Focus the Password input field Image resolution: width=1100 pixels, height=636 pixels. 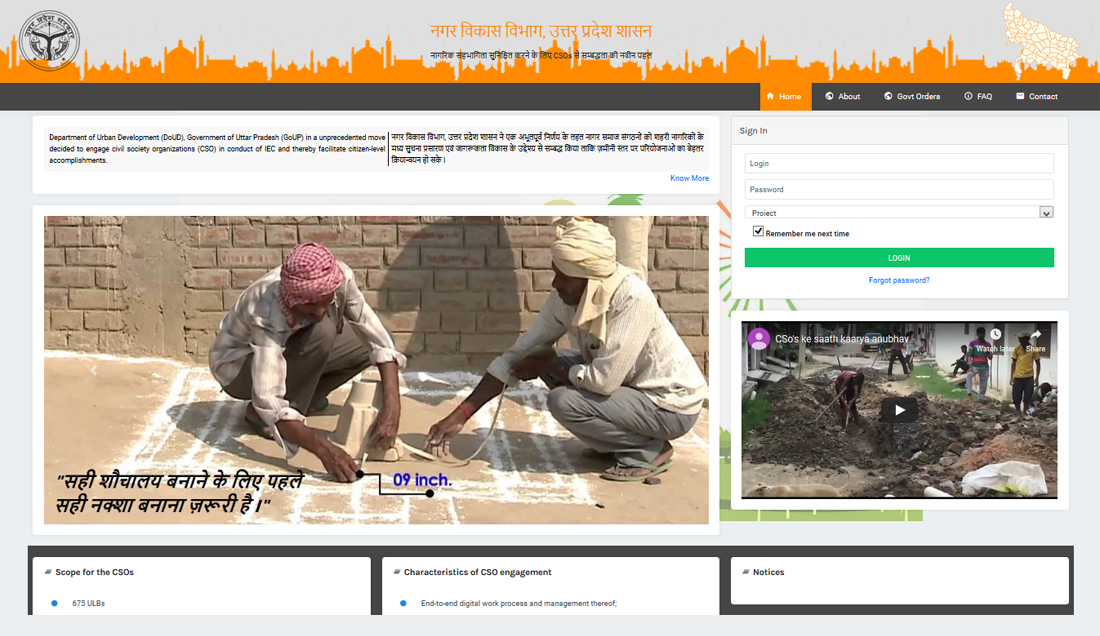(899, 189)
